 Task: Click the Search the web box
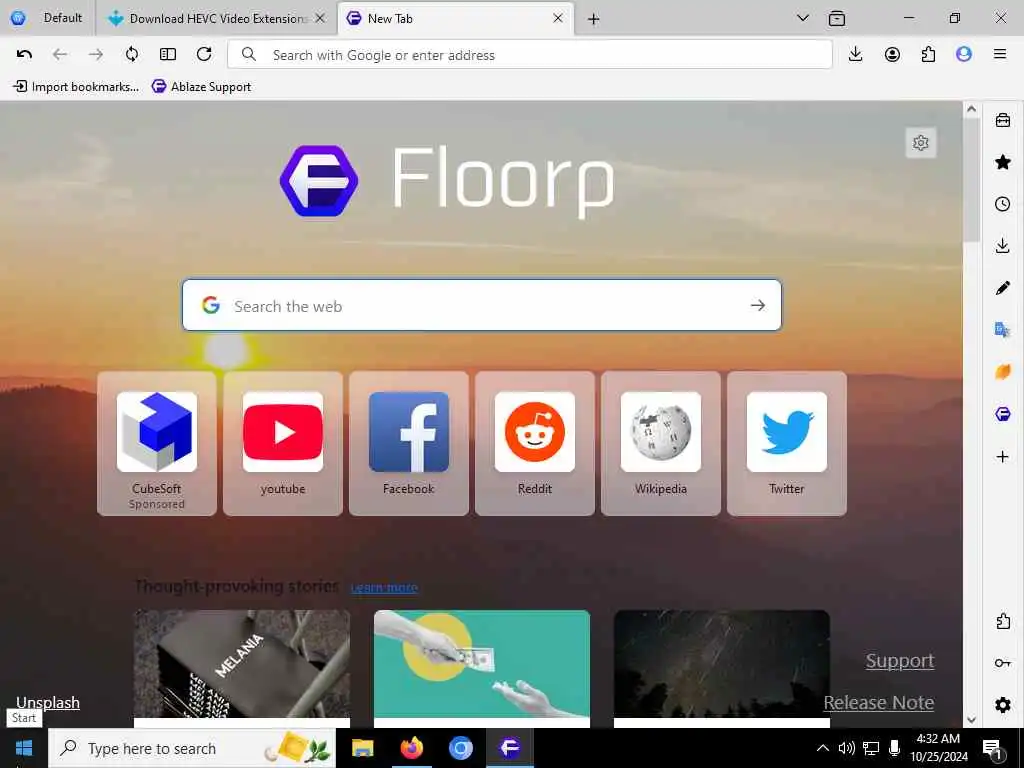[x=481, y=305]
